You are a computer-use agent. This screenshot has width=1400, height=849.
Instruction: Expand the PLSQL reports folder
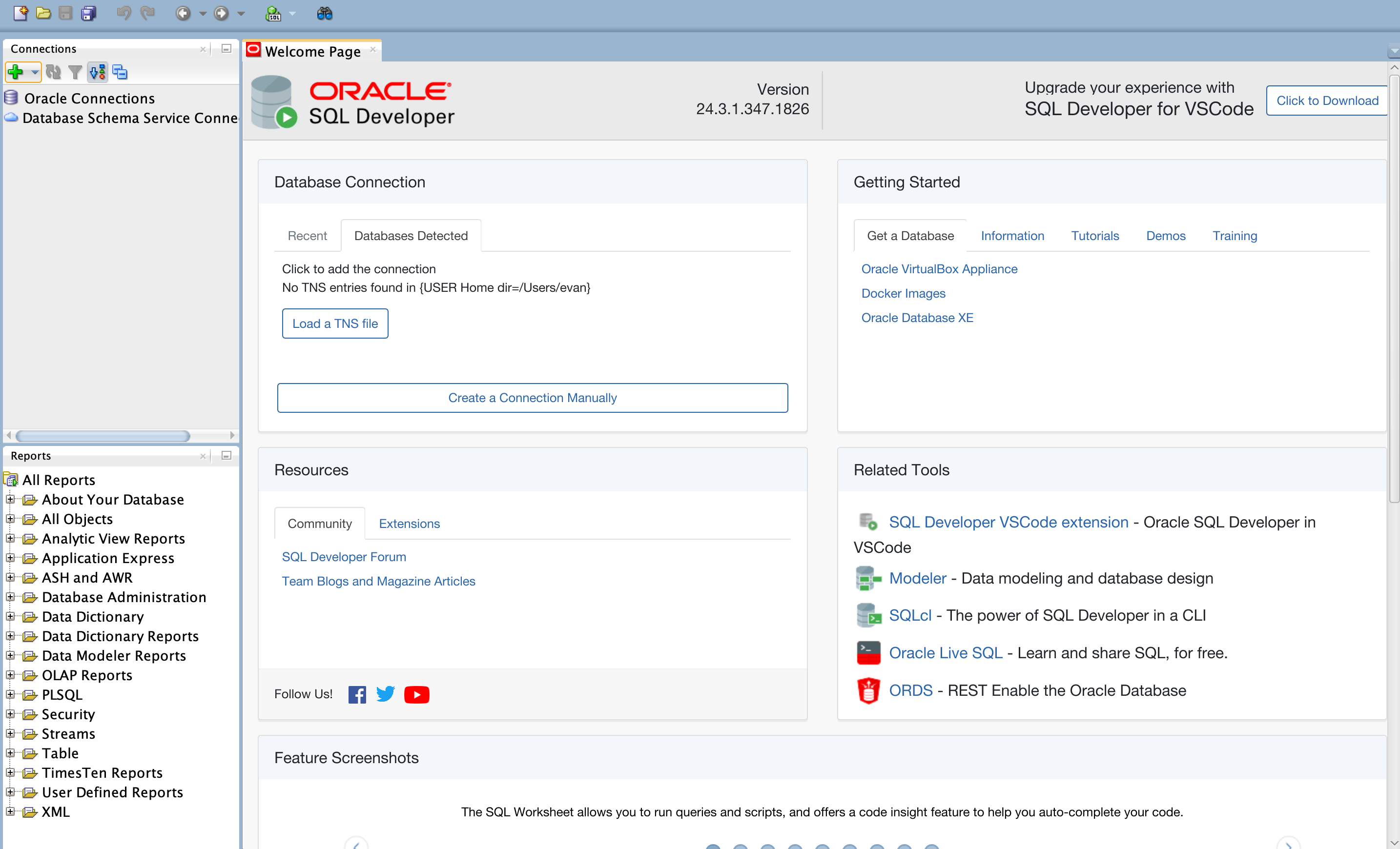tap(10, 694)
